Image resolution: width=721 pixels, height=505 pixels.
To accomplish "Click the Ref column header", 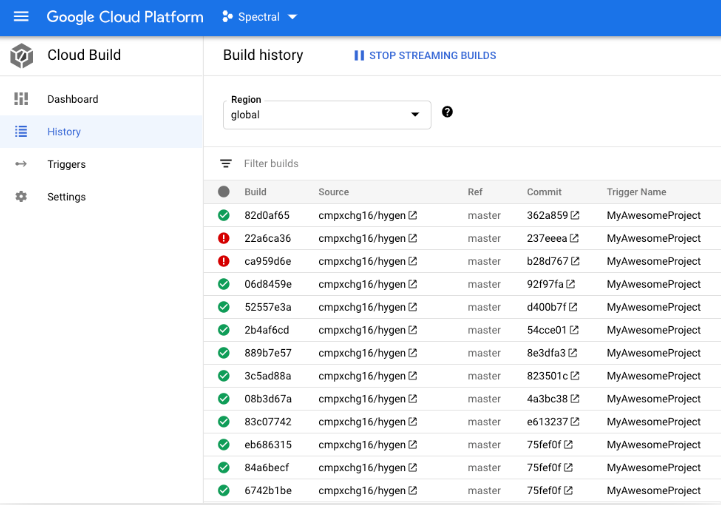I will (475, 192).
